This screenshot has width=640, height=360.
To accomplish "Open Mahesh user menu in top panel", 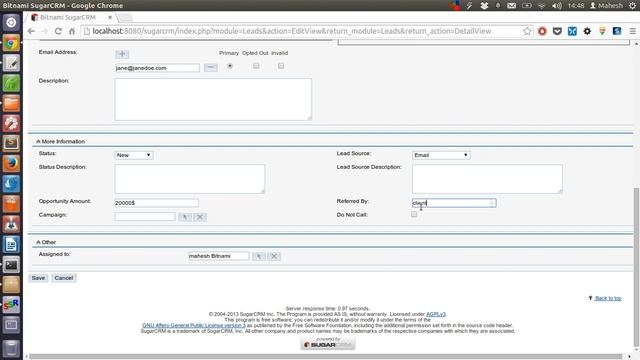I will (x=607, y=6).
